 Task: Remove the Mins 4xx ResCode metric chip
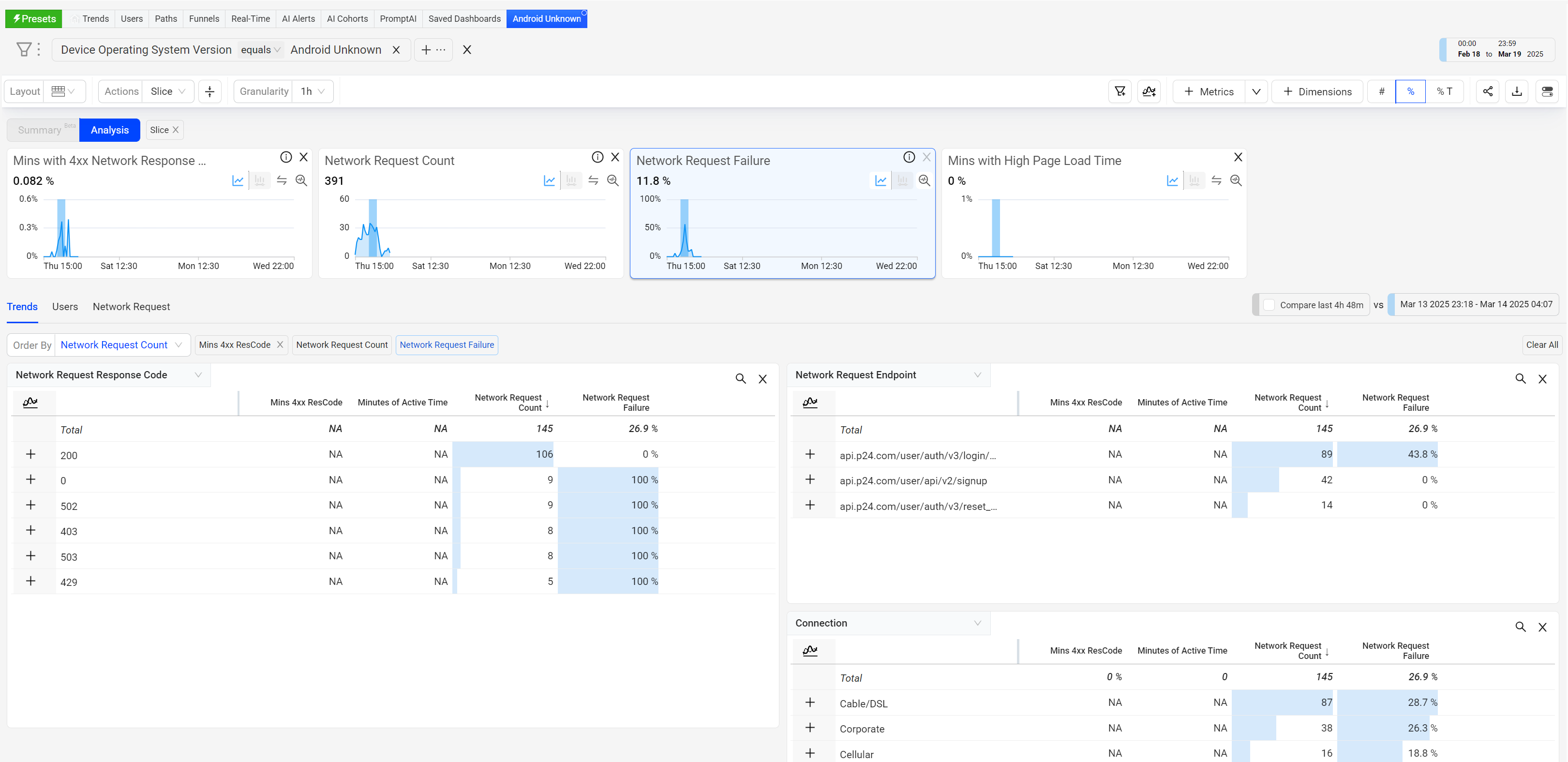(280, 344)
